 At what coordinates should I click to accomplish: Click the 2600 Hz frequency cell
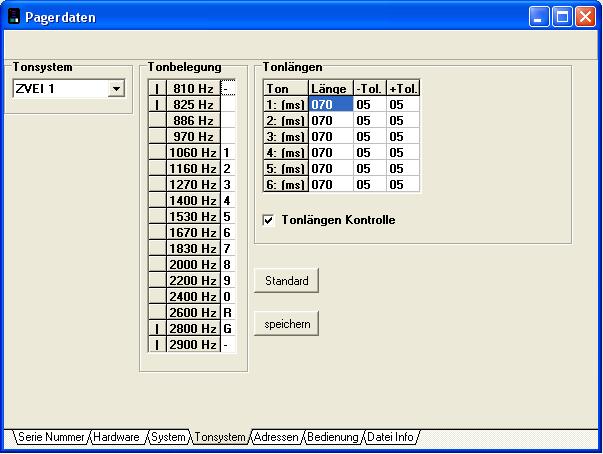193,313
